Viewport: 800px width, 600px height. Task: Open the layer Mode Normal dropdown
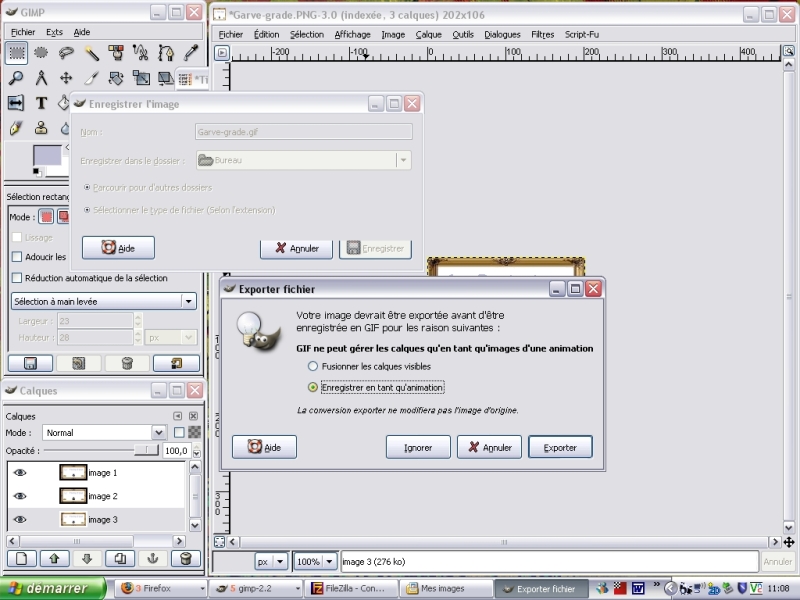tap(105, 433)
